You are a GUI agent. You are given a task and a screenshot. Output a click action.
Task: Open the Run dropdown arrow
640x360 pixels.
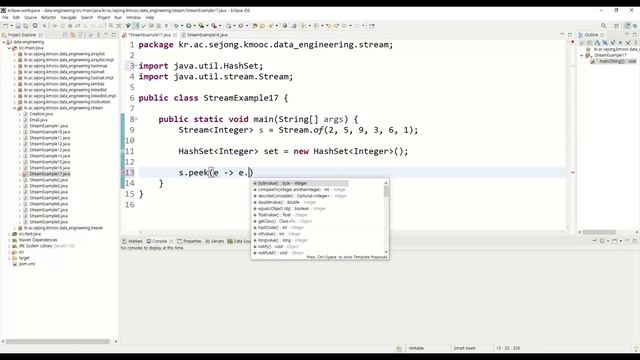pos(194,26)
